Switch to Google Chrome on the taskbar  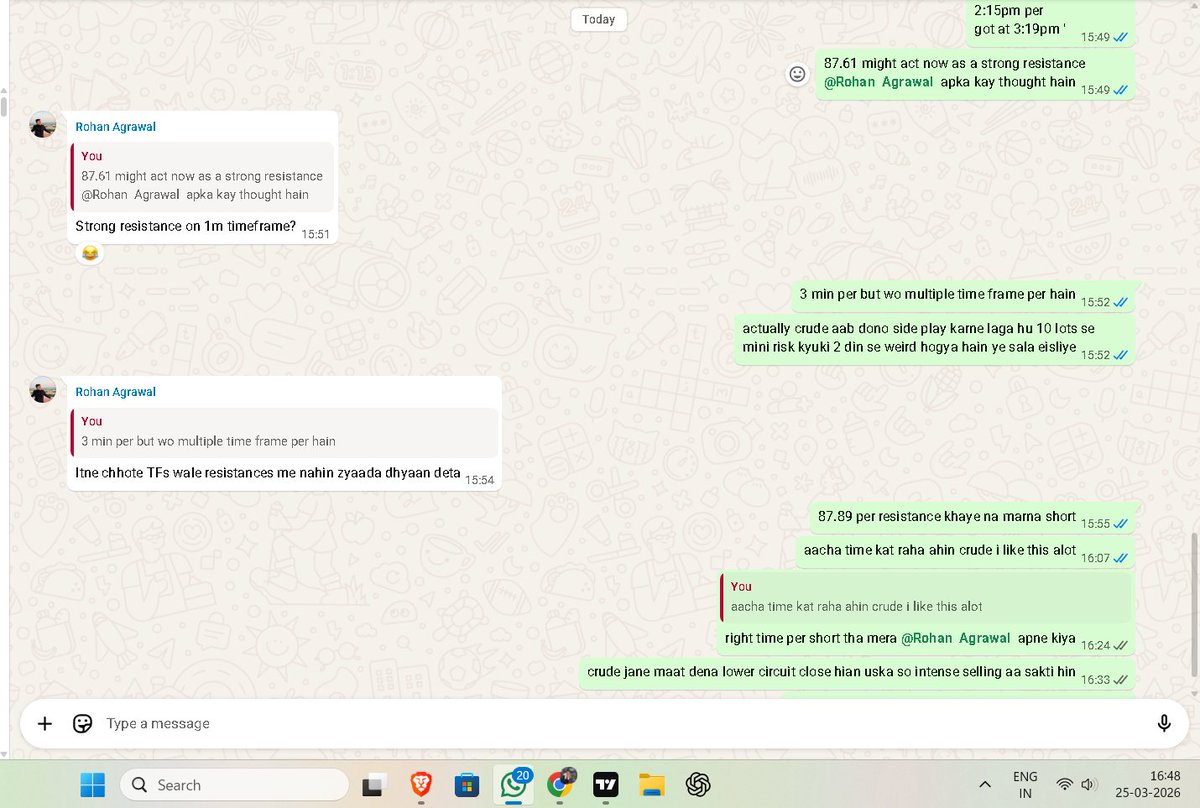(x=560, y=785)
